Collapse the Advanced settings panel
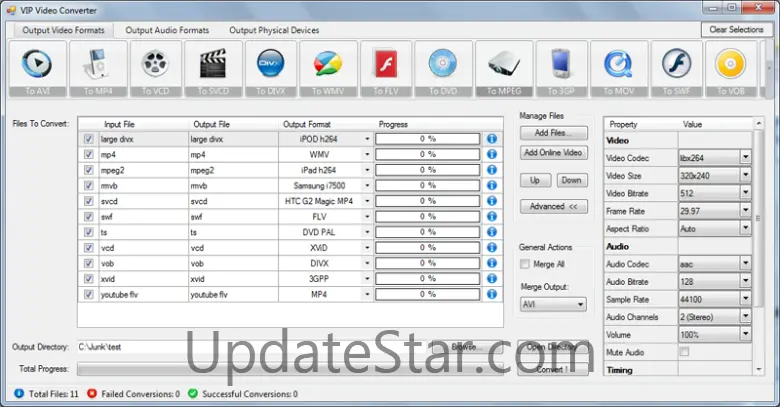 coord(554,206)
